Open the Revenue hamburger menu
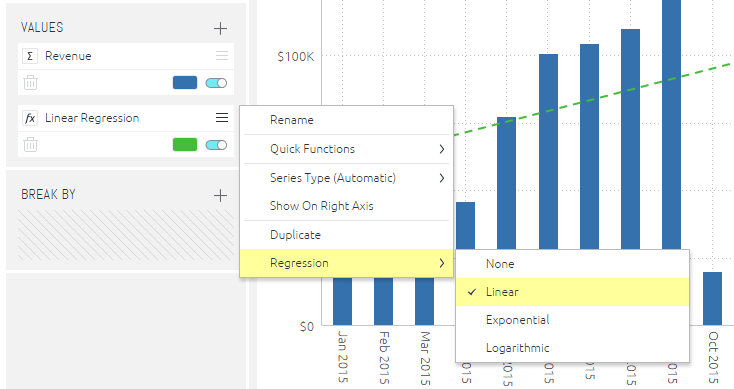This screenshot has width=734, height=389. [222, 56]
